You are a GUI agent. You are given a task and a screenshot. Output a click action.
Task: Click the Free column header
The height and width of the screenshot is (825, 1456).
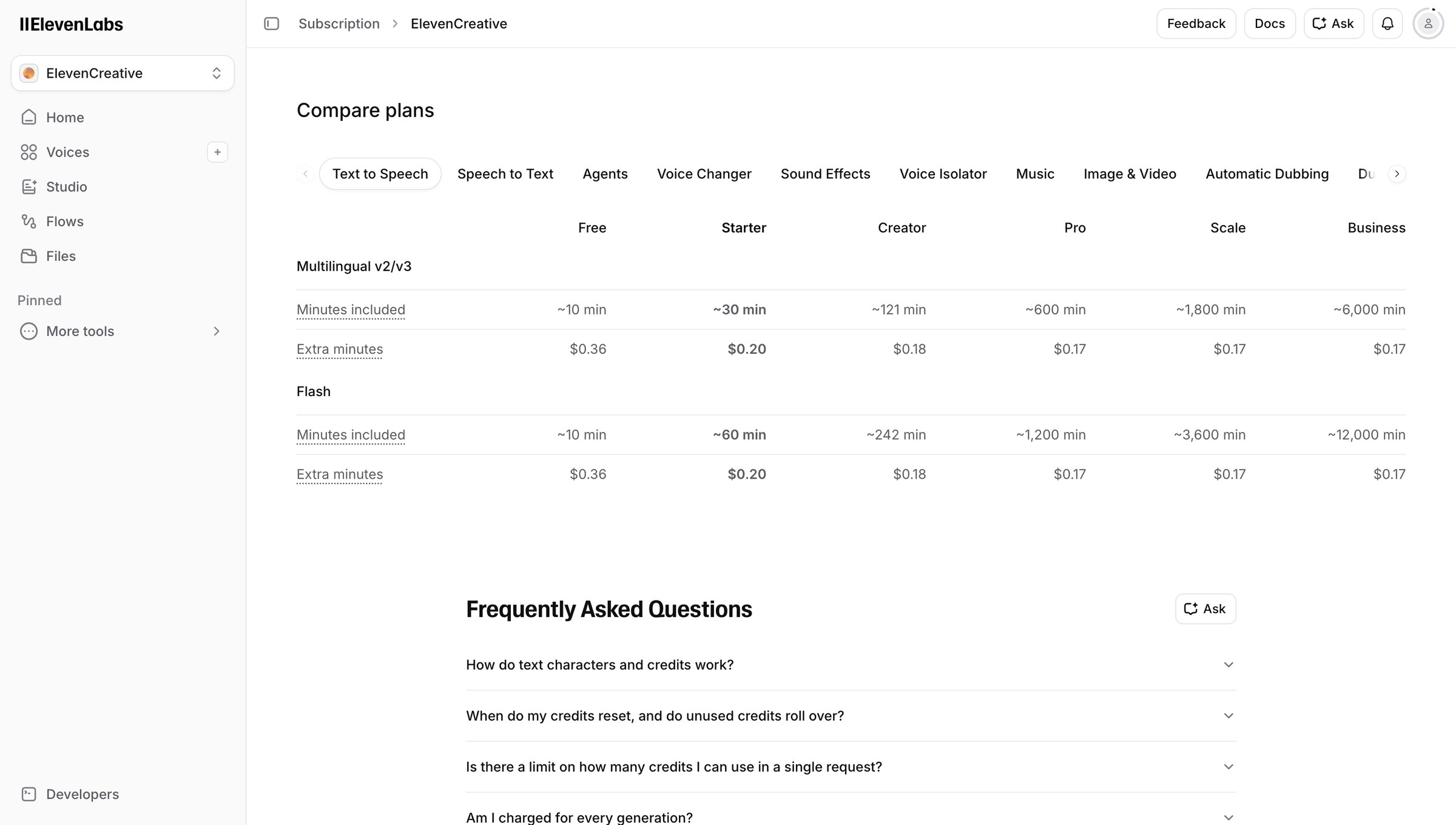coord(592,228)
